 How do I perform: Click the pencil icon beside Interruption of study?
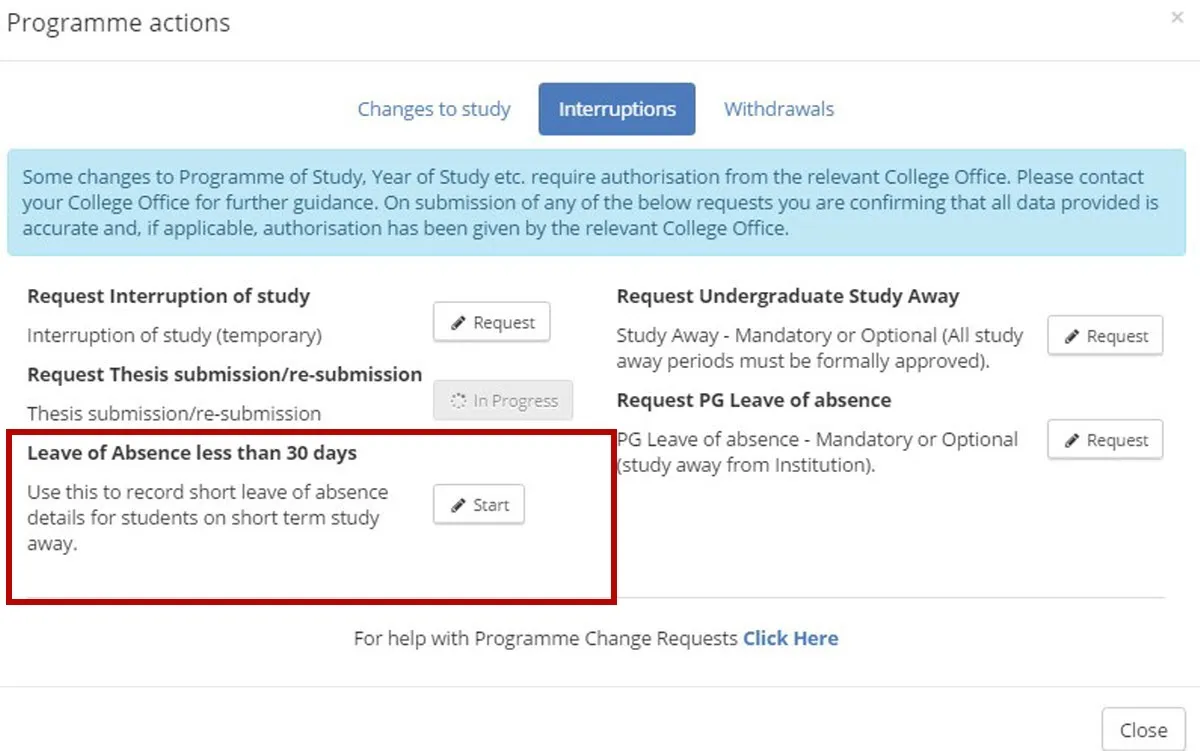pyautogui.click(x=459, y=323)
